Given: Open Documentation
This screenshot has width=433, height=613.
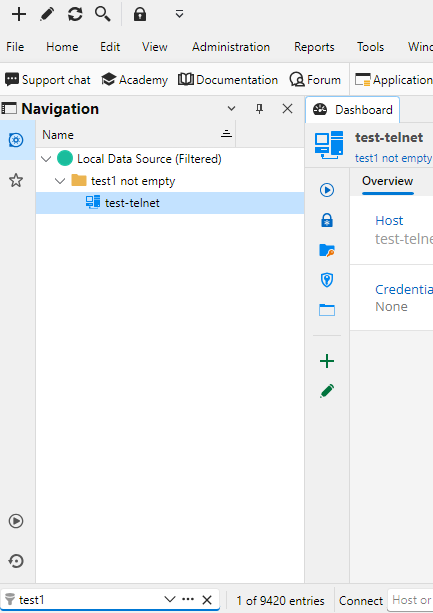Looking at the screenshot, I should 228,80.
